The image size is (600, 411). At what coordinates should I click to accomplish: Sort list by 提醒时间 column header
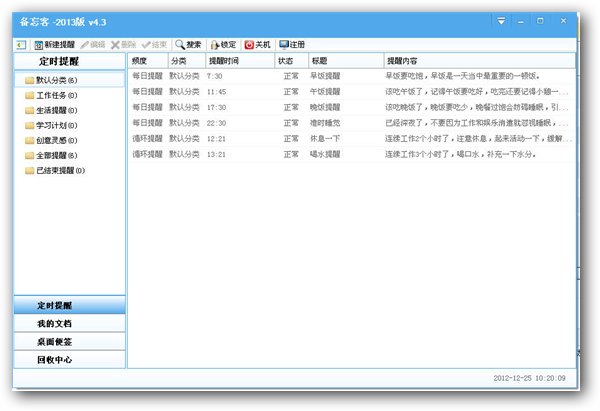[x=224, y=61]
